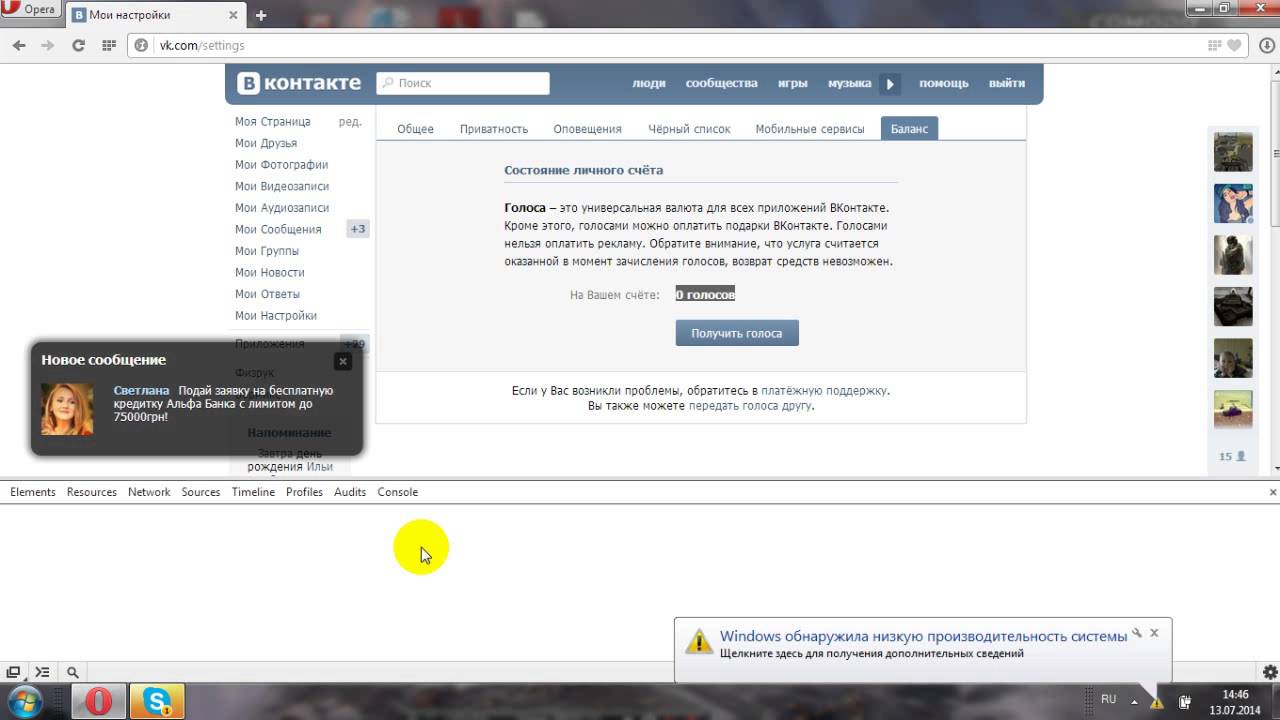Click the Светлана name in the notification
Screen dimensions: 1280x720
pyautogui.click(x=142, y=390)
